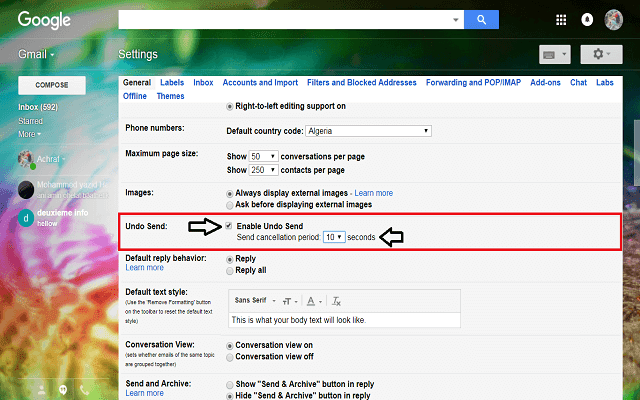This screenshot has height=400, width=640.
Task: Open the phone call icon in the sidebar
Action: tap(83, 389)
